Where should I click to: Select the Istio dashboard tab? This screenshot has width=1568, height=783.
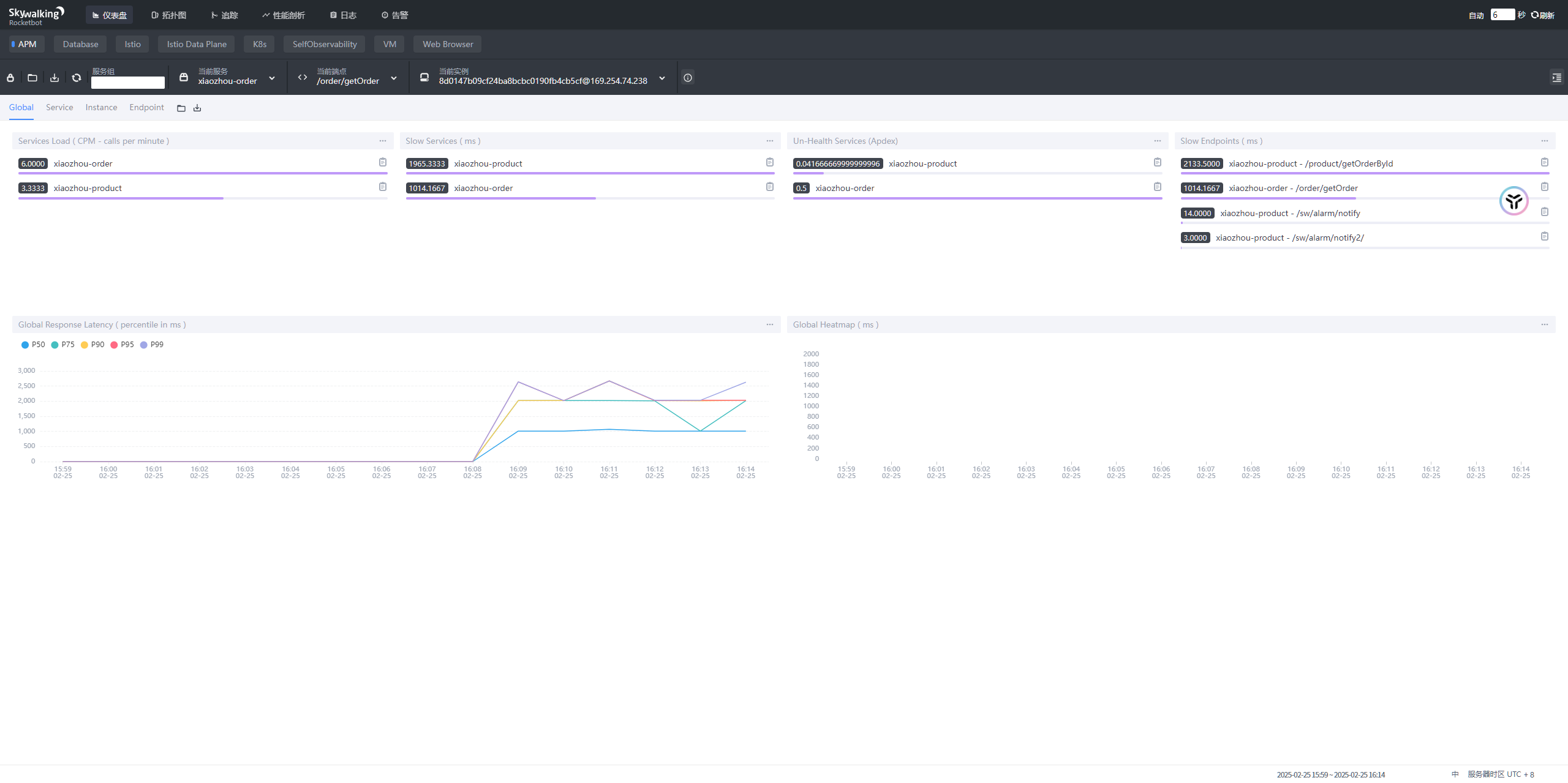click(x=132, y=44)
